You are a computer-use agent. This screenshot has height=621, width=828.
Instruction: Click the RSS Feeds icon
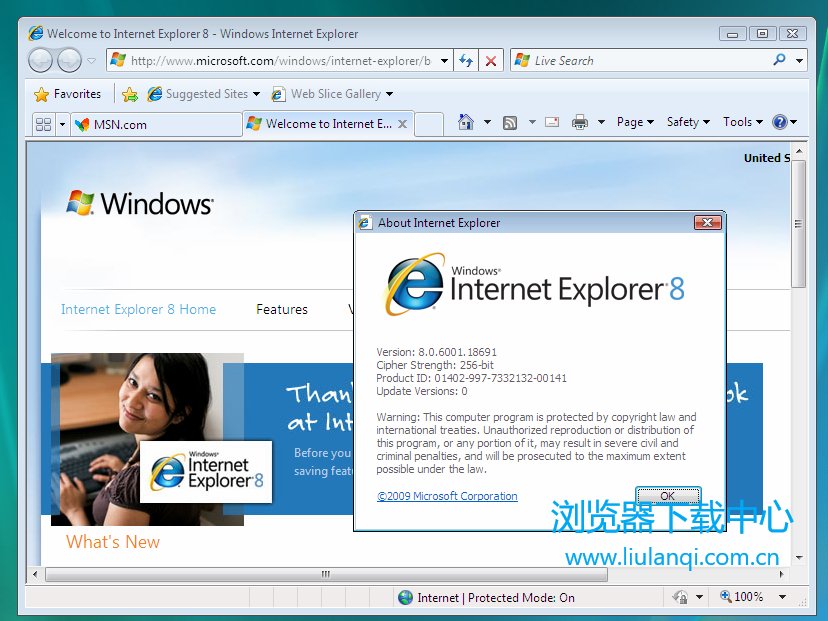[x=510, y=123]
